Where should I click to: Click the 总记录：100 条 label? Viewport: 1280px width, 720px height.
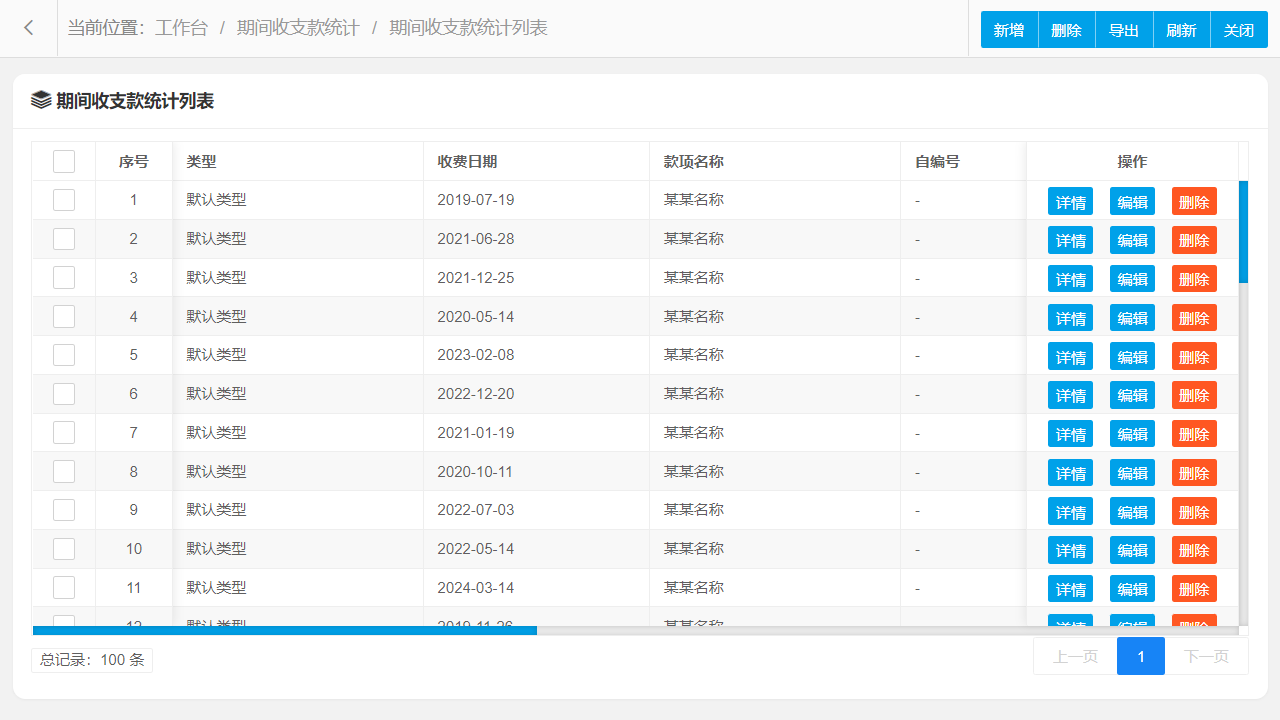point(92,660)
